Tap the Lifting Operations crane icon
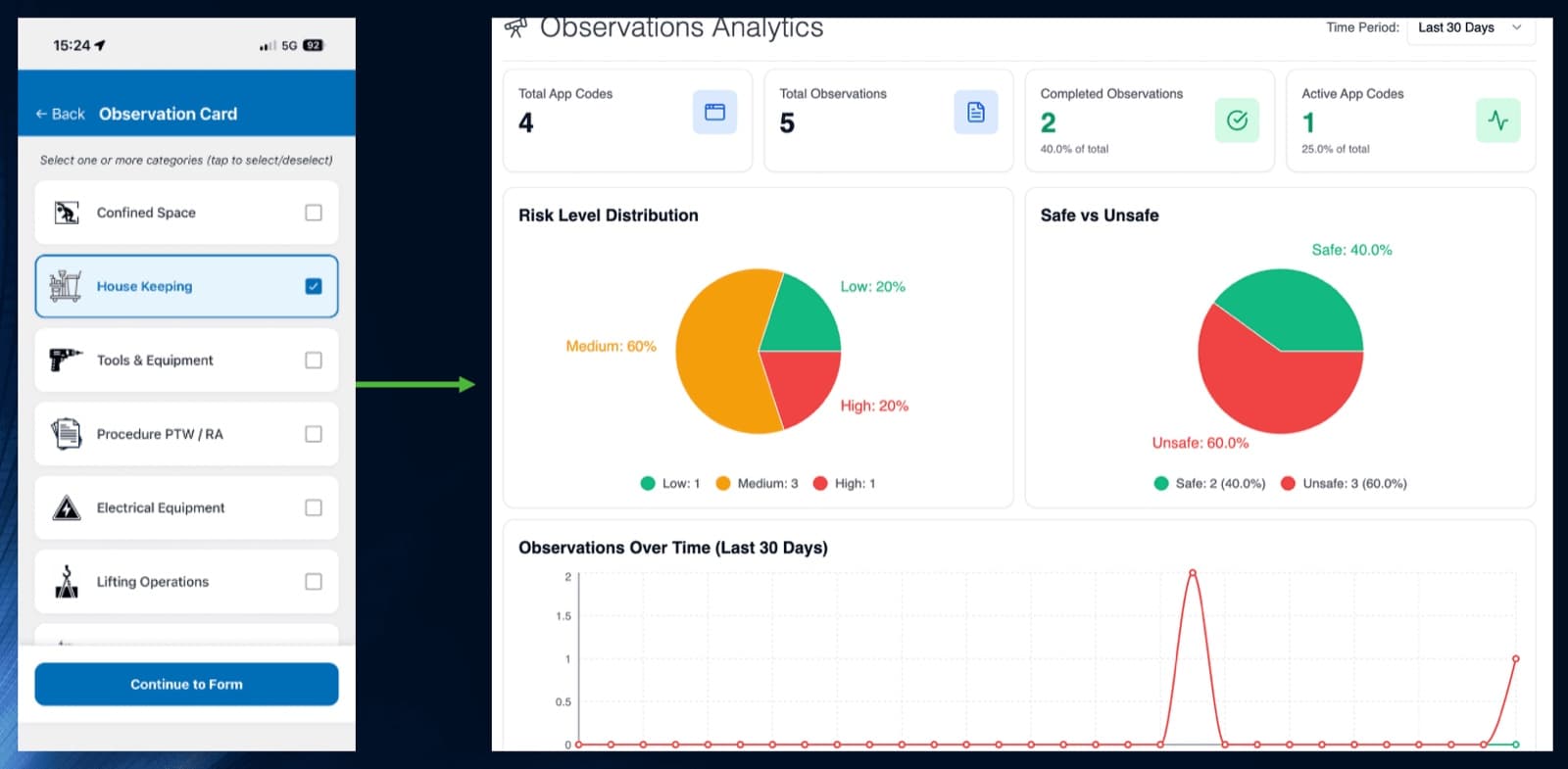The image size is (1568, 769). coord(67,581)
